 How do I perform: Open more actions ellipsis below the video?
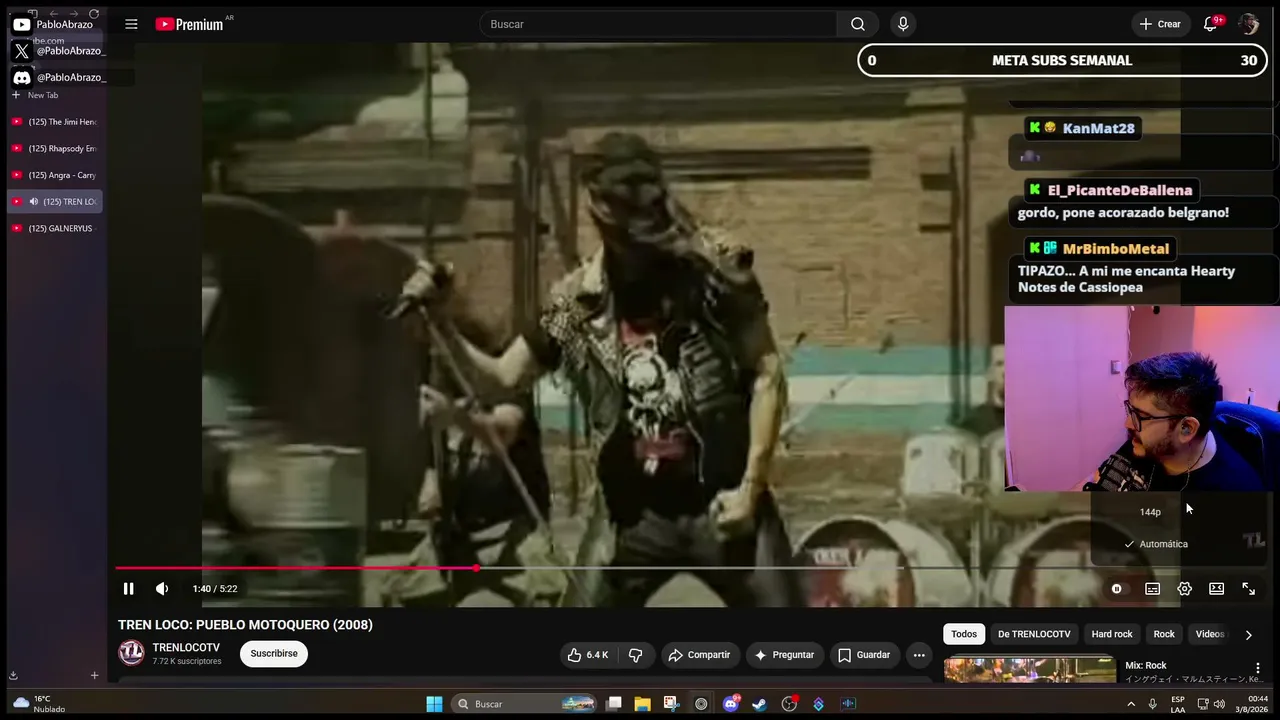point(919,655)
